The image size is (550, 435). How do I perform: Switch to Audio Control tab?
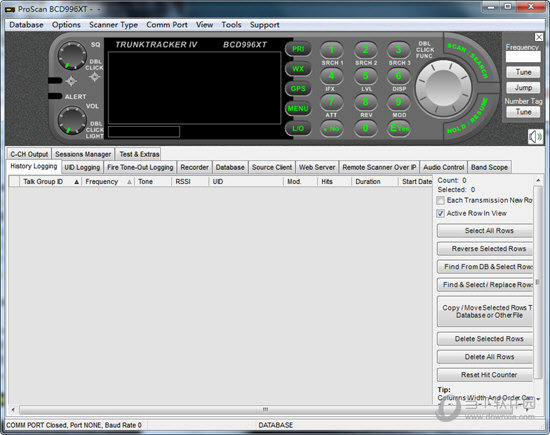click(444, 167)
